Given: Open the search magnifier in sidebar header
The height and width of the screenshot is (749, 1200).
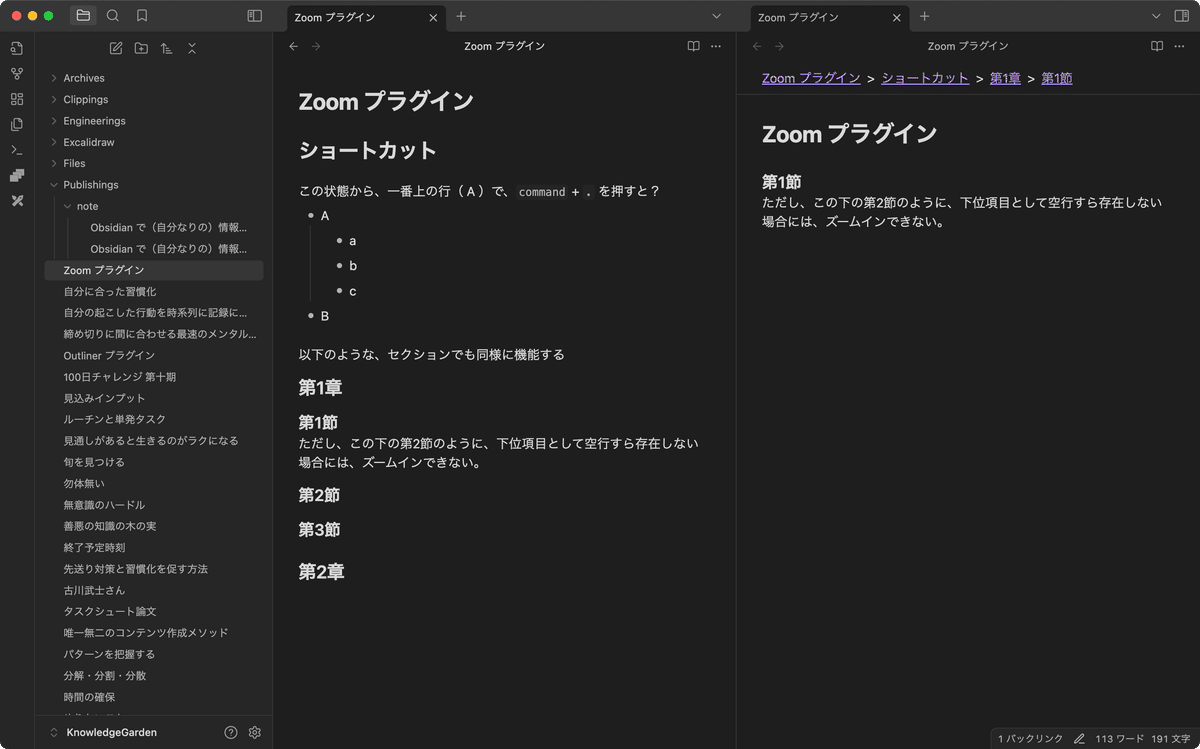Looking at the screenshot, I should coord(113,16).
